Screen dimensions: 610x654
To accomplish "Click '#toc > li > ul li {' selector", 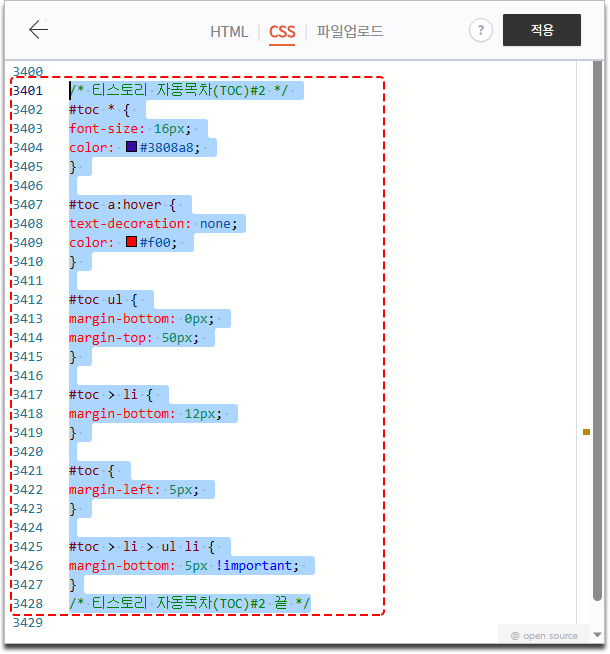I will click(x=142, y=547).
